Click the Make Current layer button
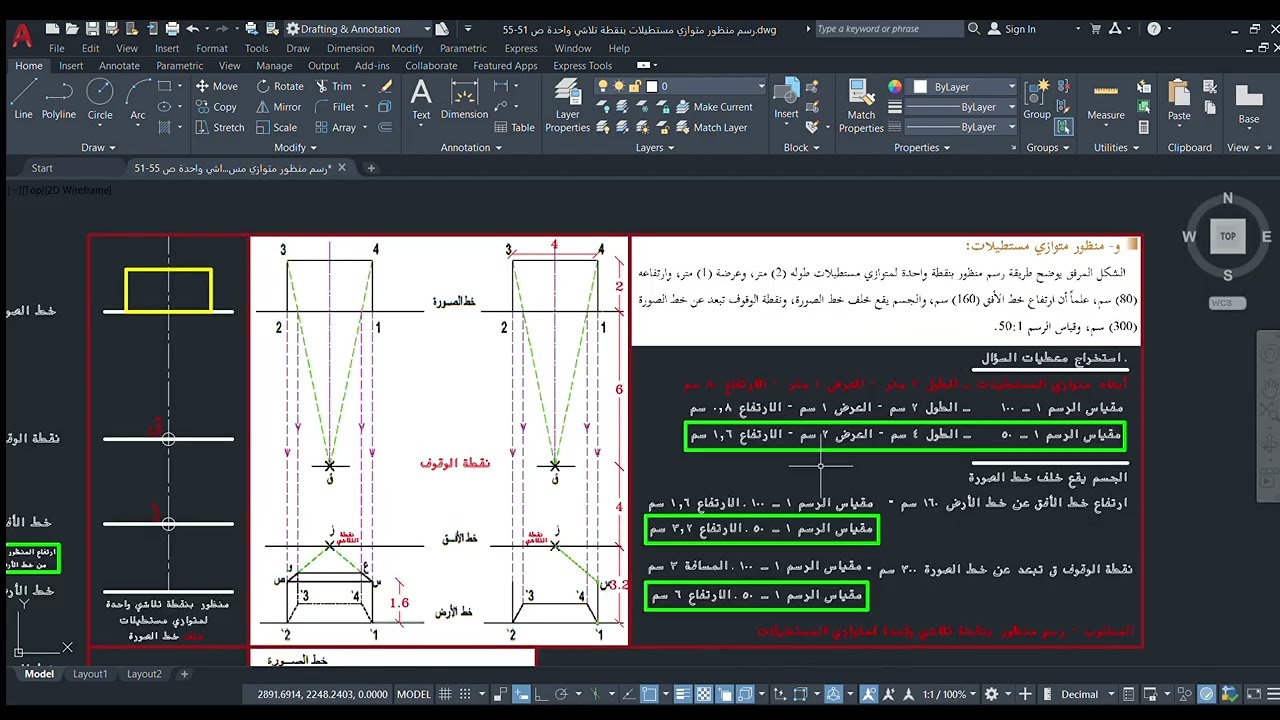Image resolution: width=1280 pixels, height=720 pixels. pyautogui.click(x=714, y=107)
